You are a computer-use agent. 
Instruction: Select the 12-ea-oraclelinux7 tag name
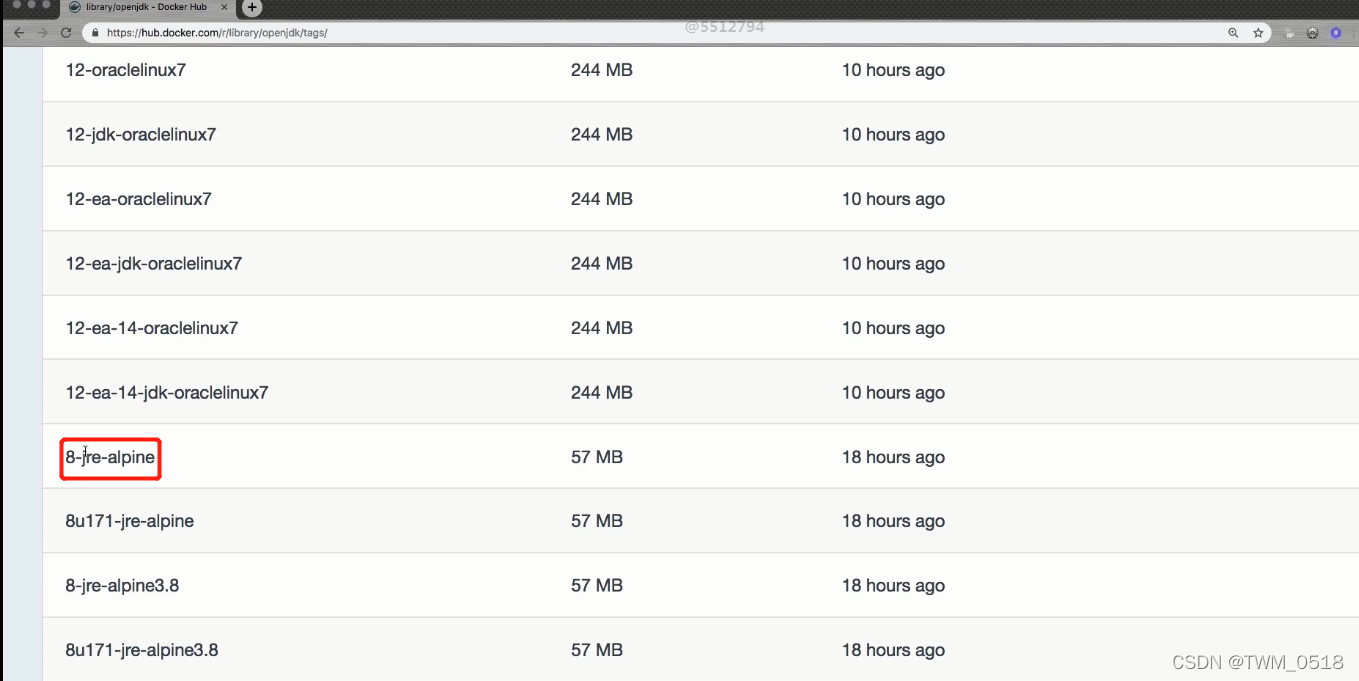(139, 199)
